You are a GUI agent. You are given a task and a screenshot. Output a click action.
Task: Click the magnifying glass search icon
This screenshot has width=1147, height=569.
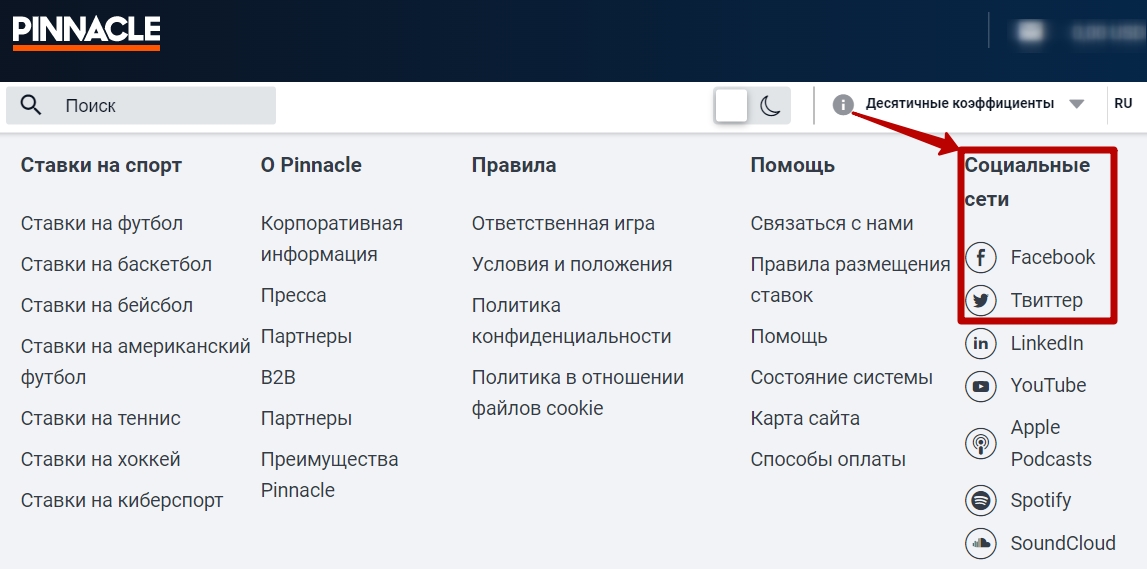(x=31, y=105)
